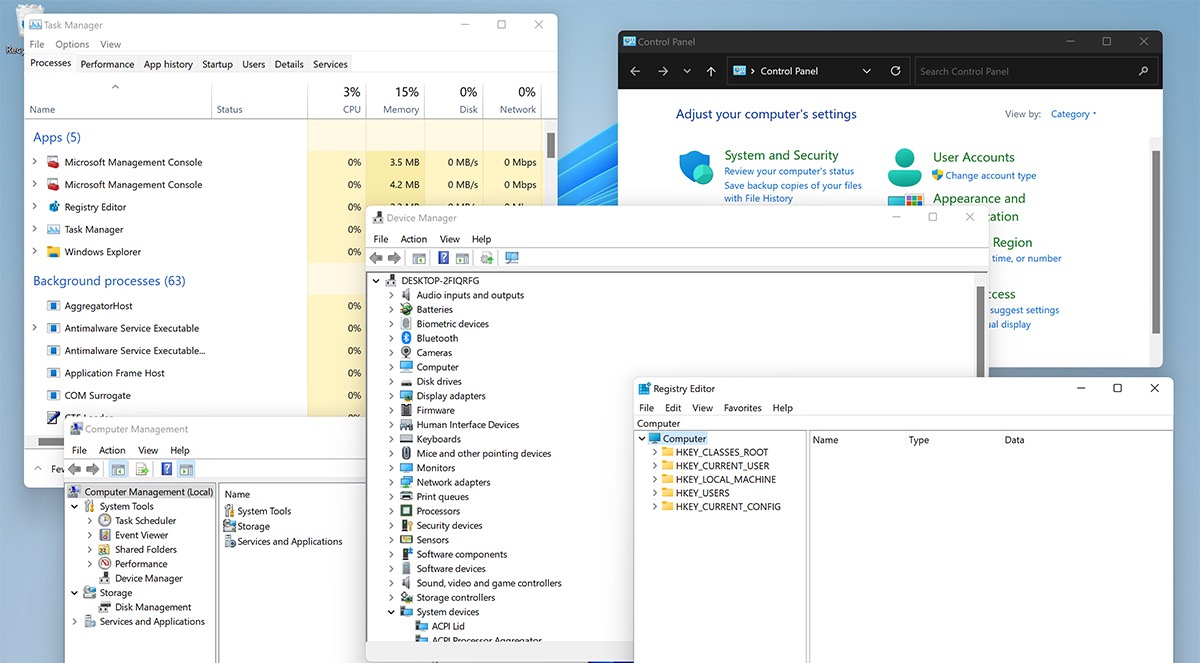
Task: Click the blue Help icon in Device Manager toolbar
Action: 444,258
